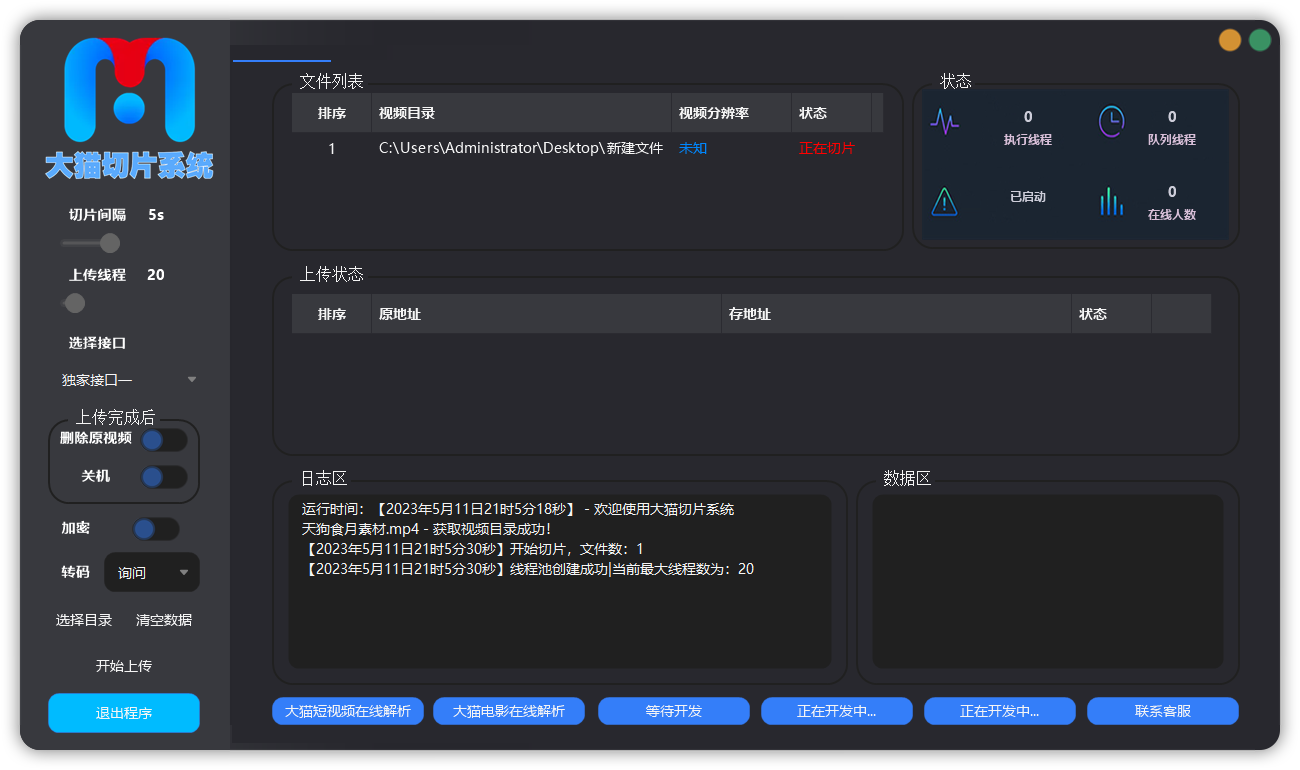The image size is (1300, 770).
Task: Adjust the 切片间隔 slider handle
Action: click(x=110, y=243)
